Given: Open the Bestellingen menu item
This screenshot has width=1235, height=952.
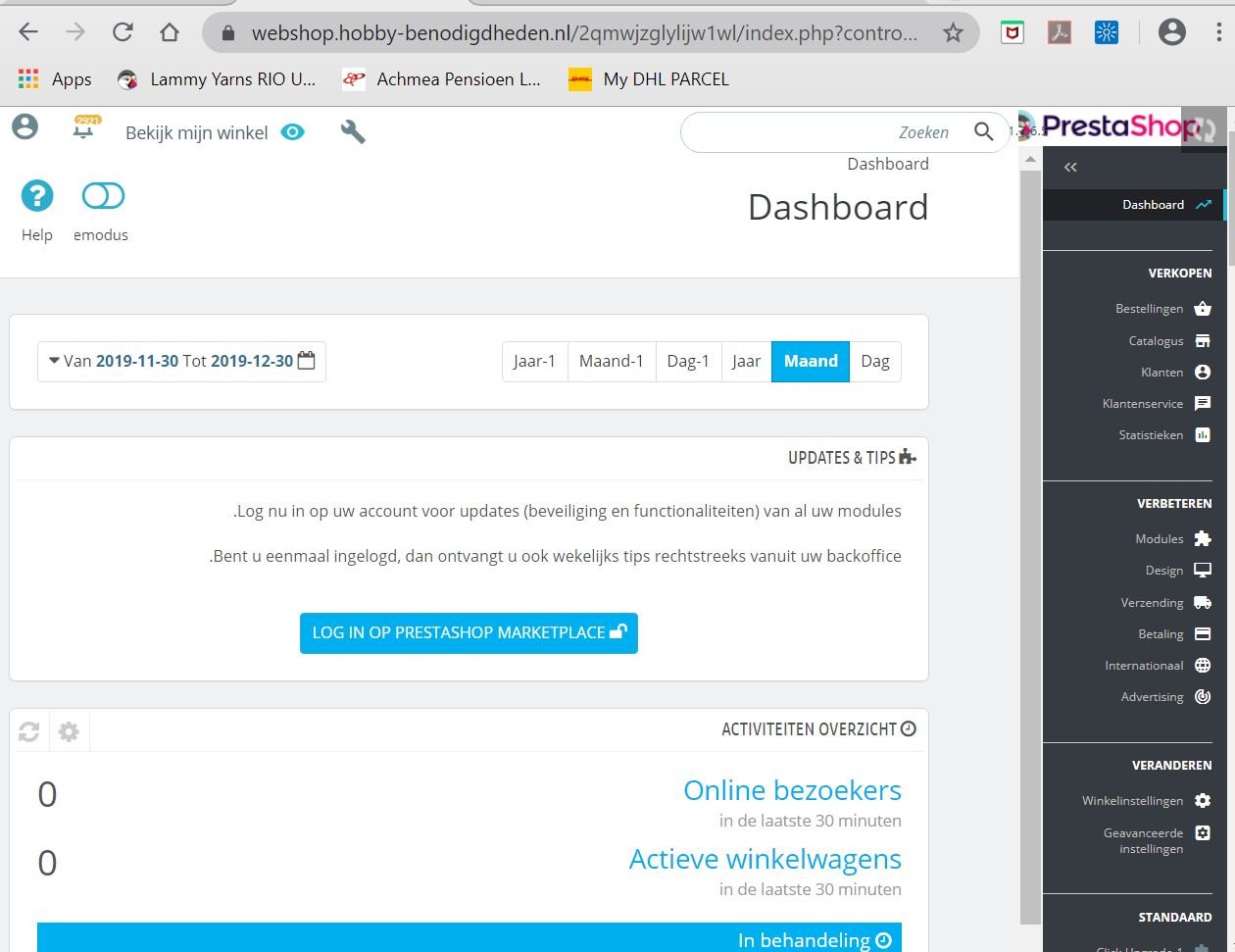Looking at the screenshot, I should pyautogui.click(x=1149, y=309).
